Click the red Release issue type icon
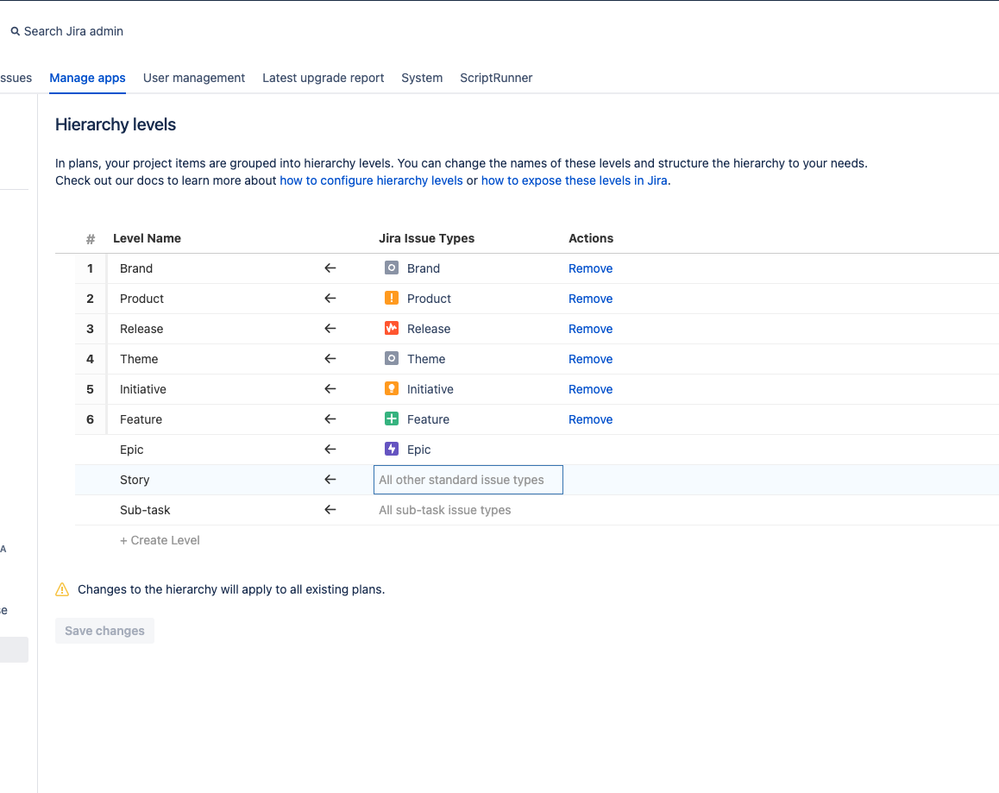Image resolution: width=999 pixels, height=793 pixels. (391, 329)
